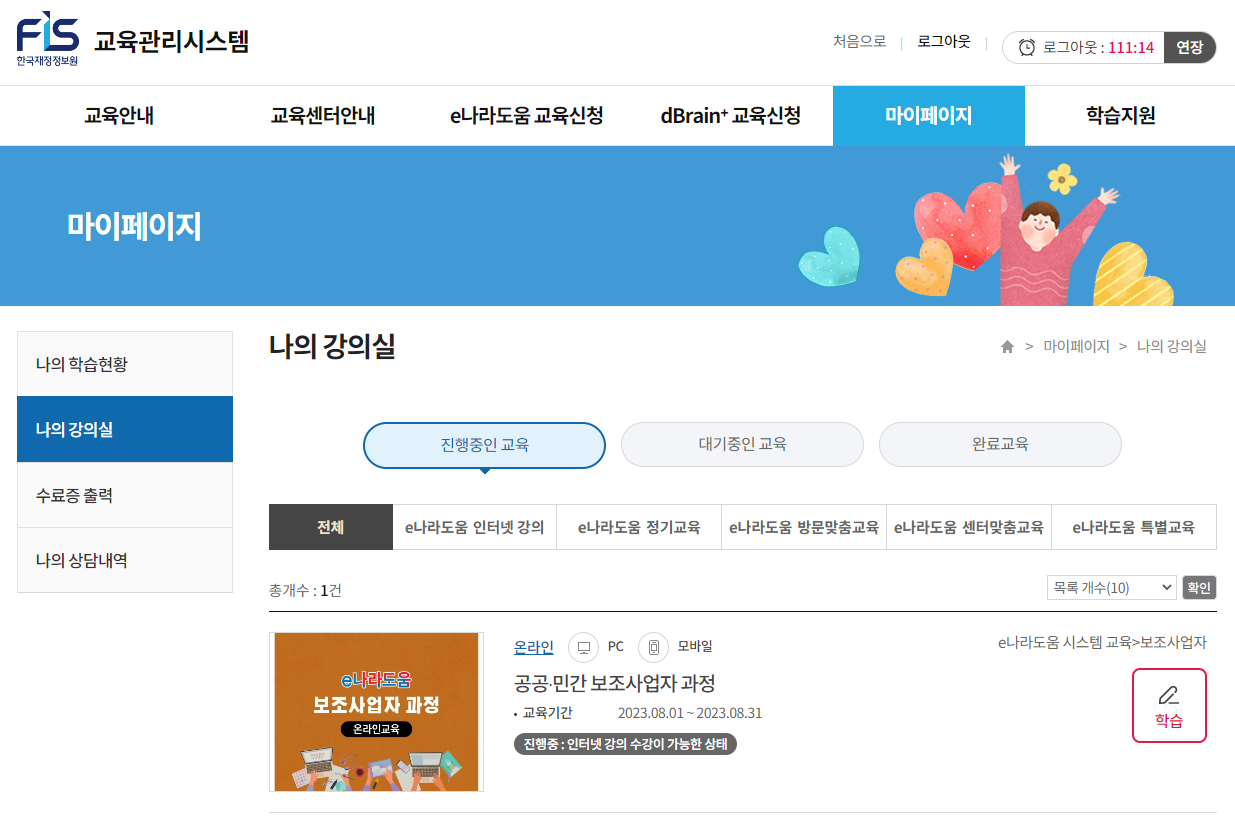Screen dimensions: 1235x818
Task: Click 마이페이지 in breadcrumb
Action: click(1076, 346)
